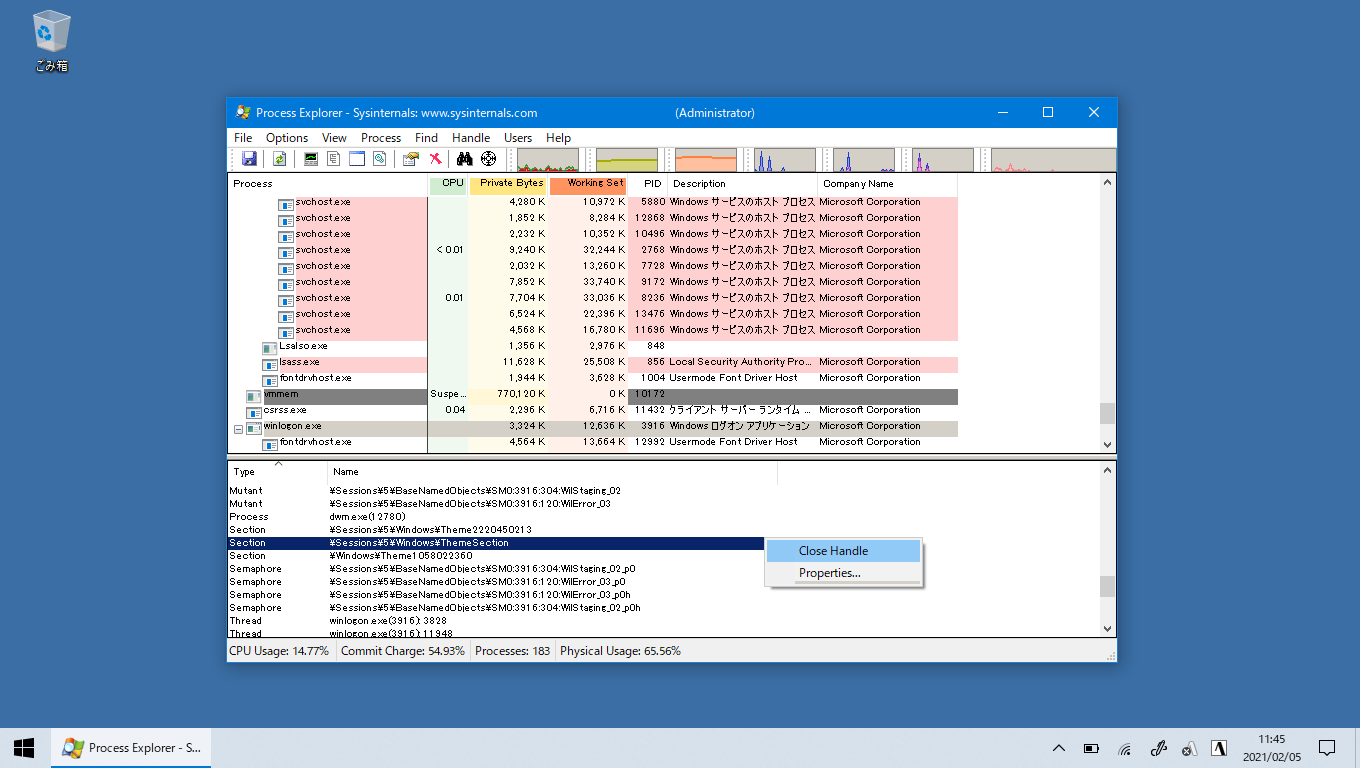Click the CPU usage mini graph
1360x768 pixels.
[x=548, y=160]
